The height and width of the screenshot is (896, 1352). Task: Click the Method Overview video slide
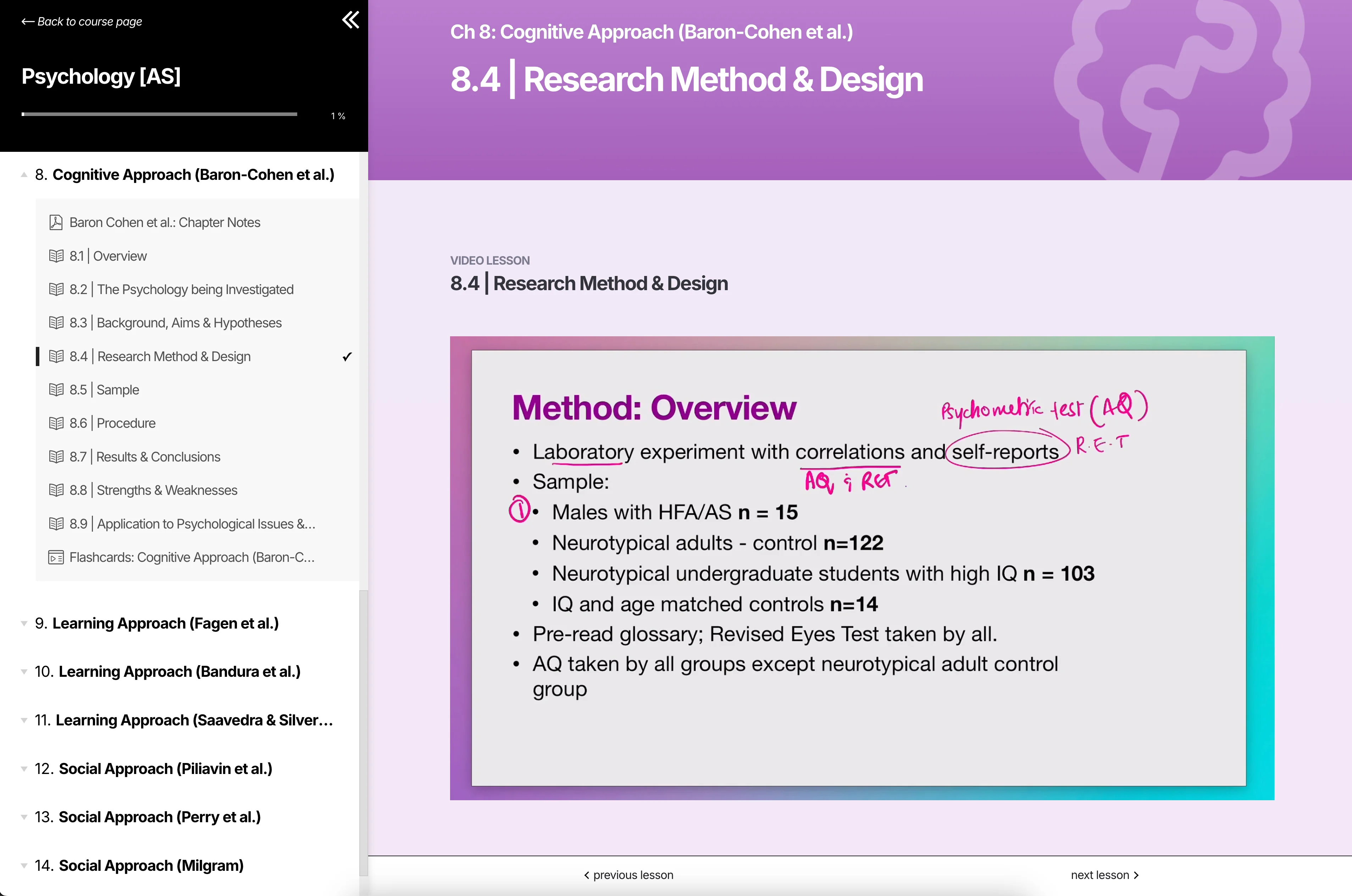(861, 568)
